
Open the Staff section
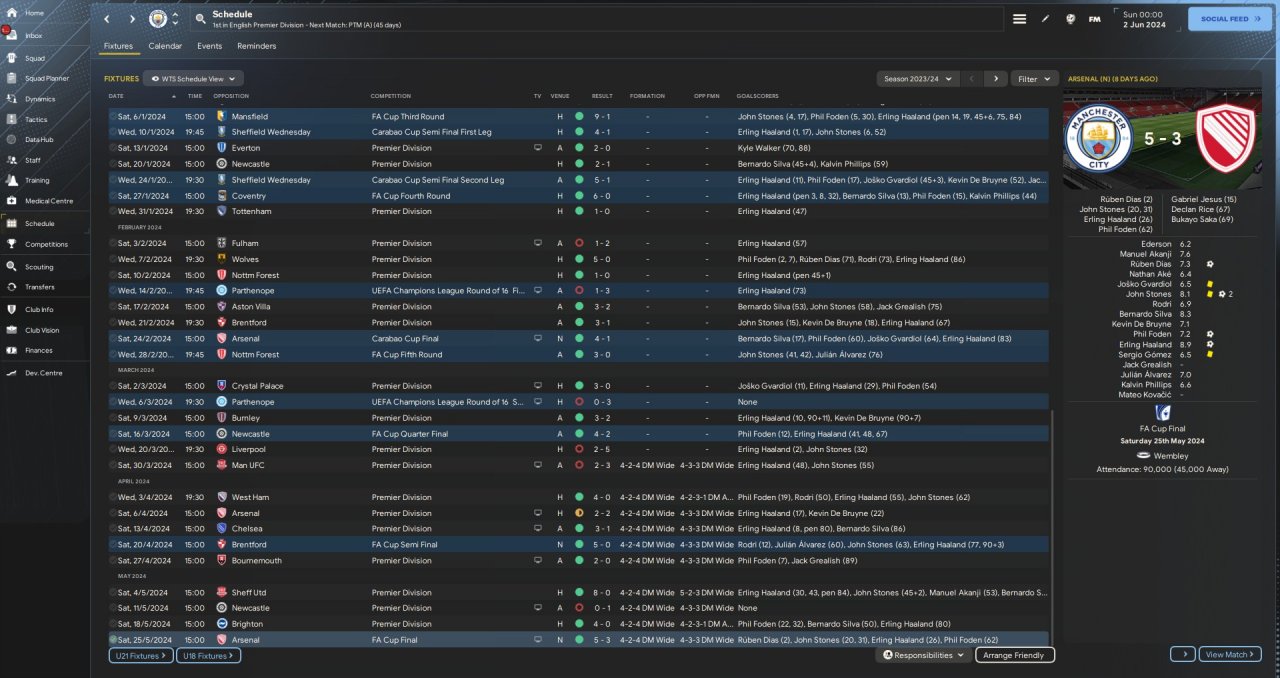click(x=33, y=160)
